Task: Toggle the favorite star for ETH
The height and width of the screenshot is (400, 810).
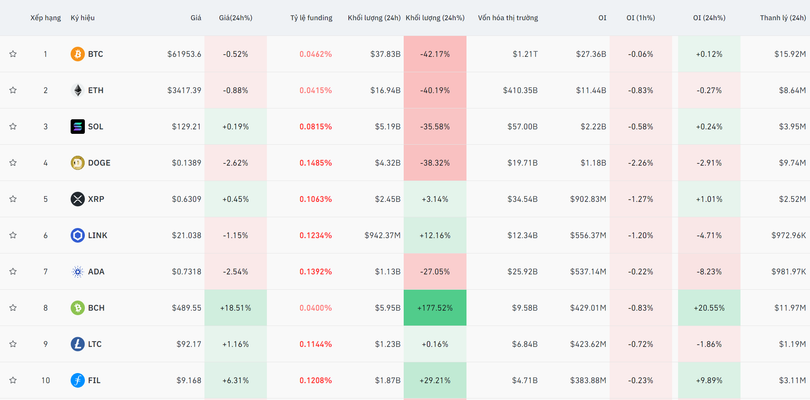Action: (x=13, y=90)
